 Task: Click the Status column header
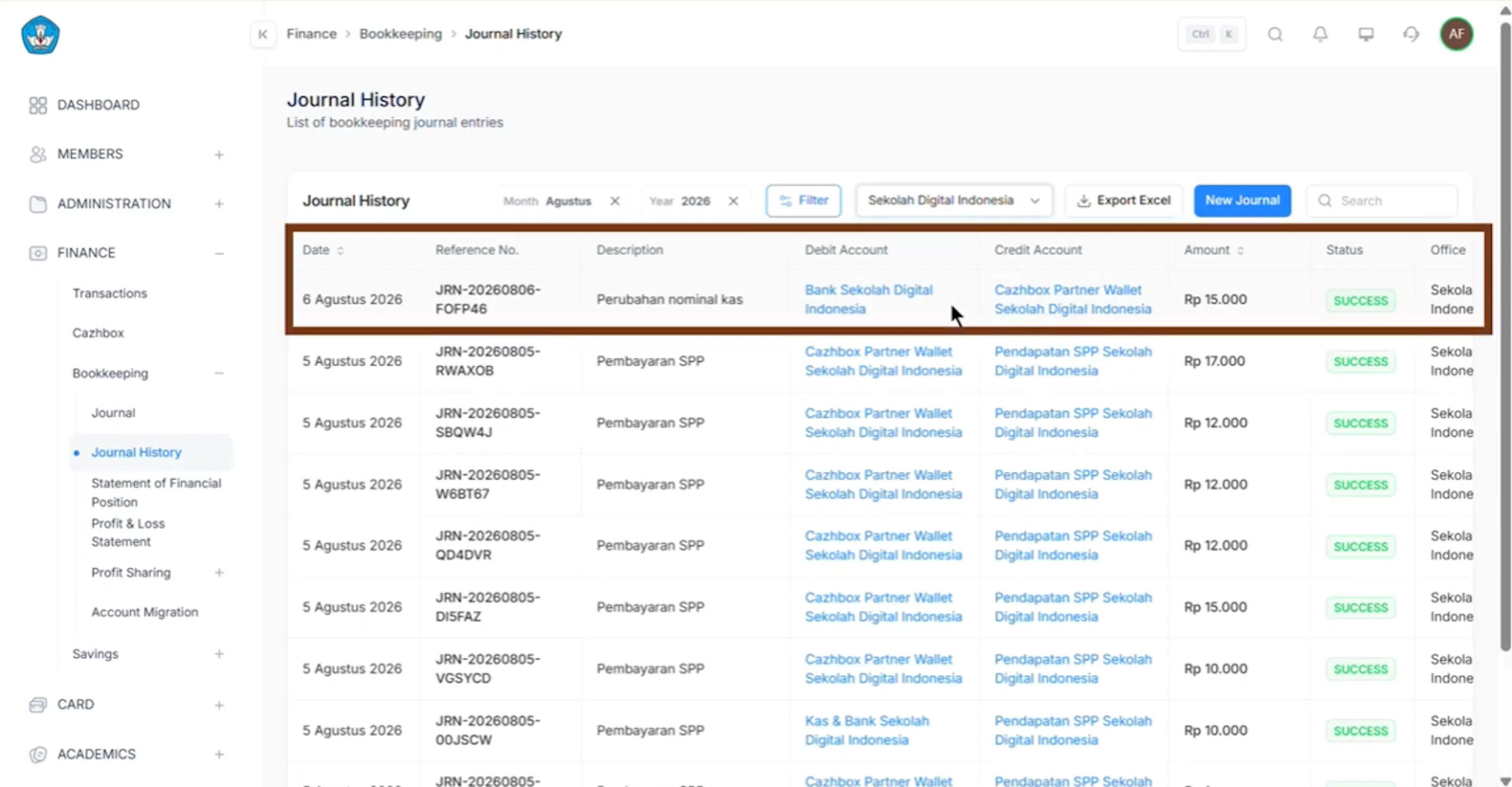1344,250
